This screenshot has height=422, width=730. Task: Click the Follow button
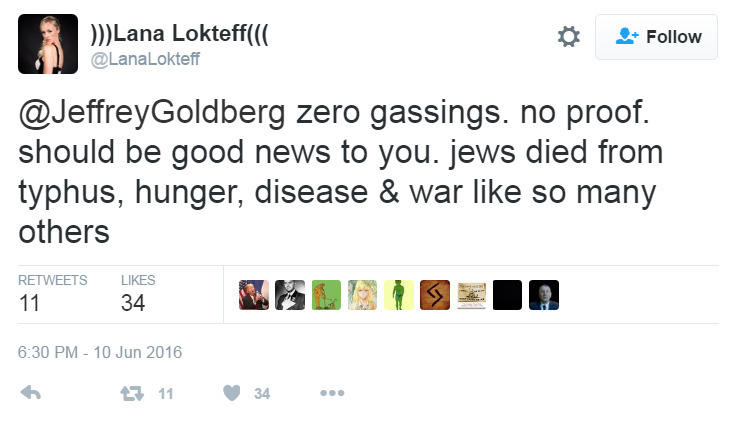pyautogui.click(x=658, y=38)
